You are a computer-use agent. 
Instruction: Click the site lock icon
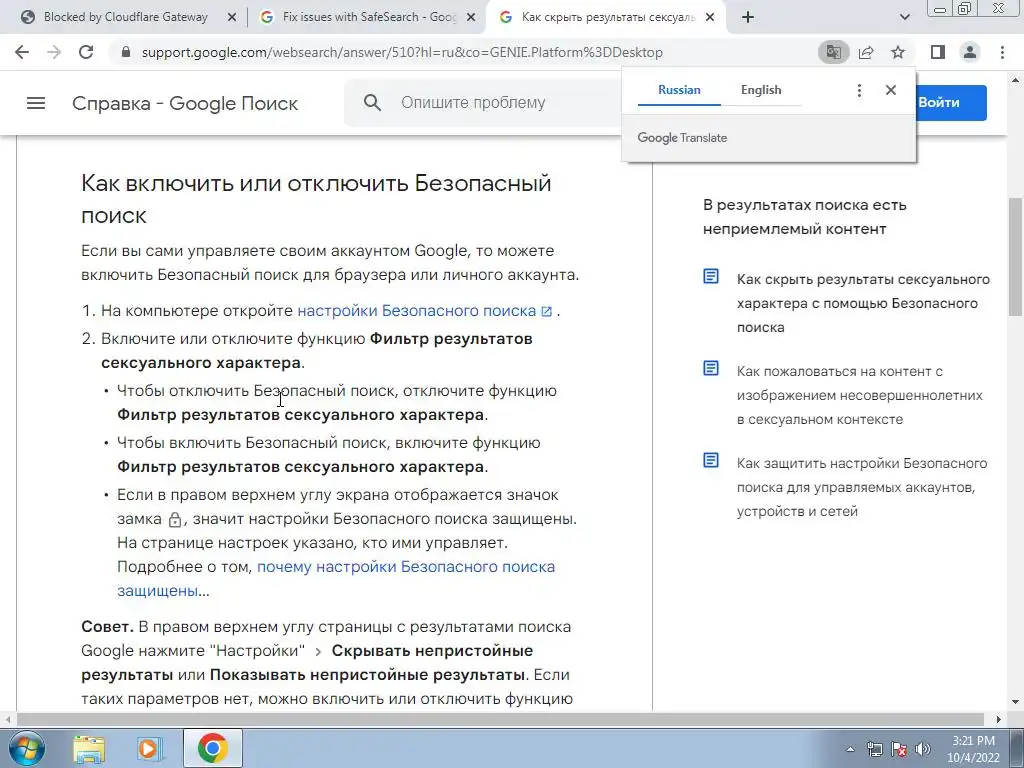coord(126,52)
